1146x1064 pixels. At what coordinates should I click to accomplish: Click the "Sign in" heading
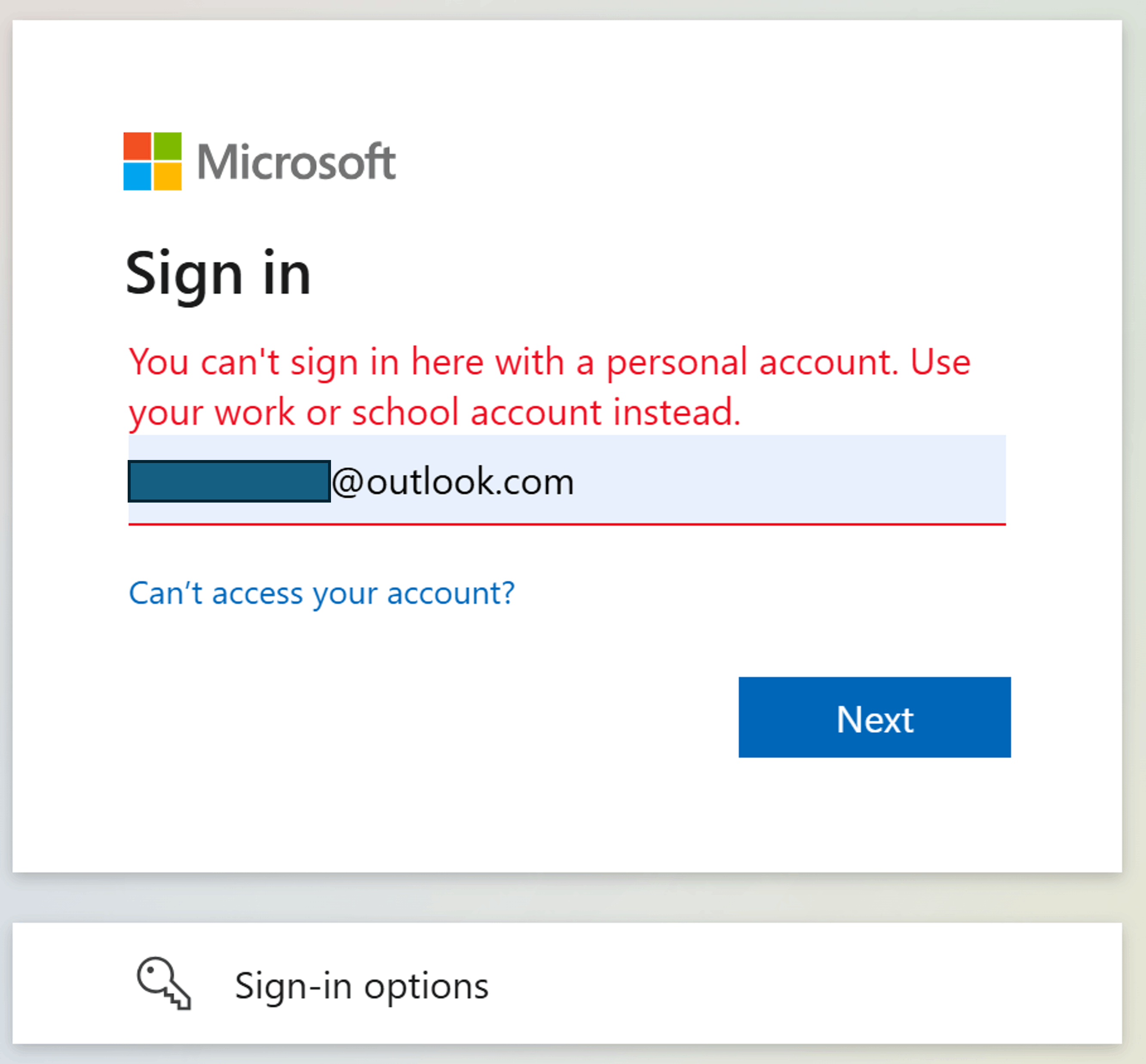click(218, 274)
